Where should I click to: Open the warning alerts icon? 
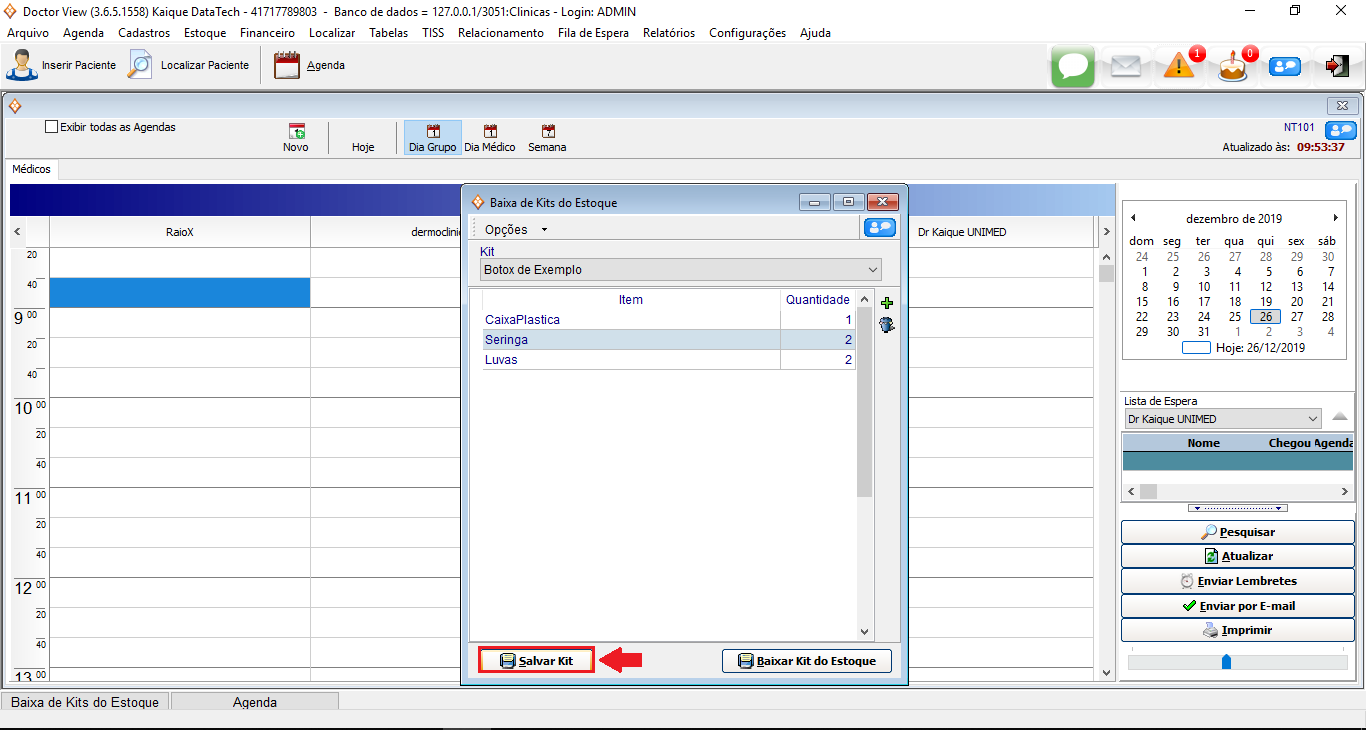(1179, 66)
